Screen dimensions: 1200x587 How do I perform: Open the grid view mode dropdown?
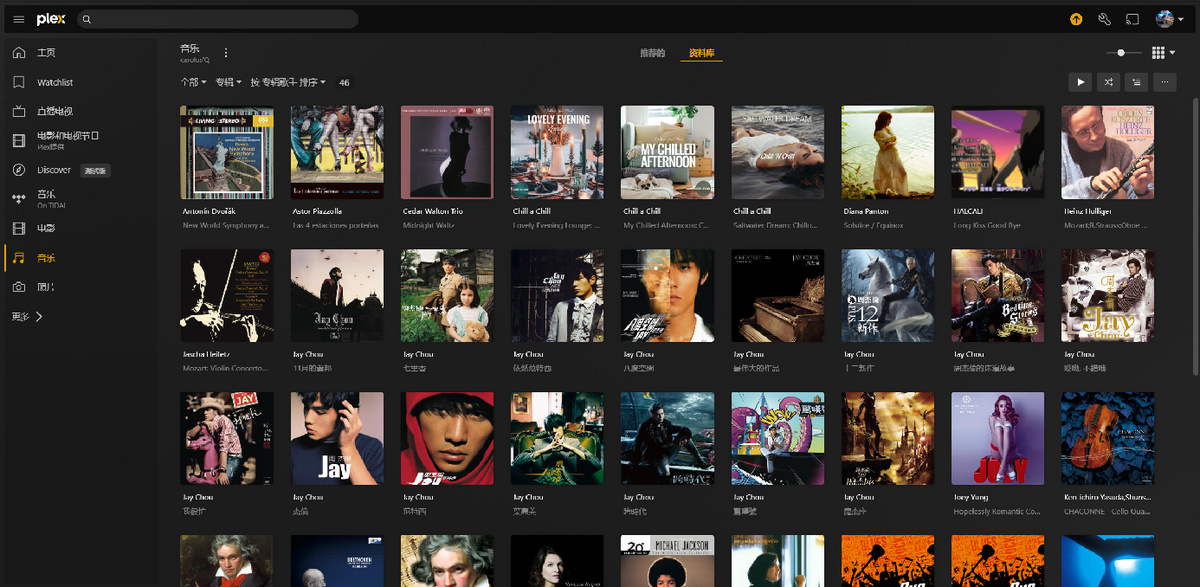tap(1163, 53)
